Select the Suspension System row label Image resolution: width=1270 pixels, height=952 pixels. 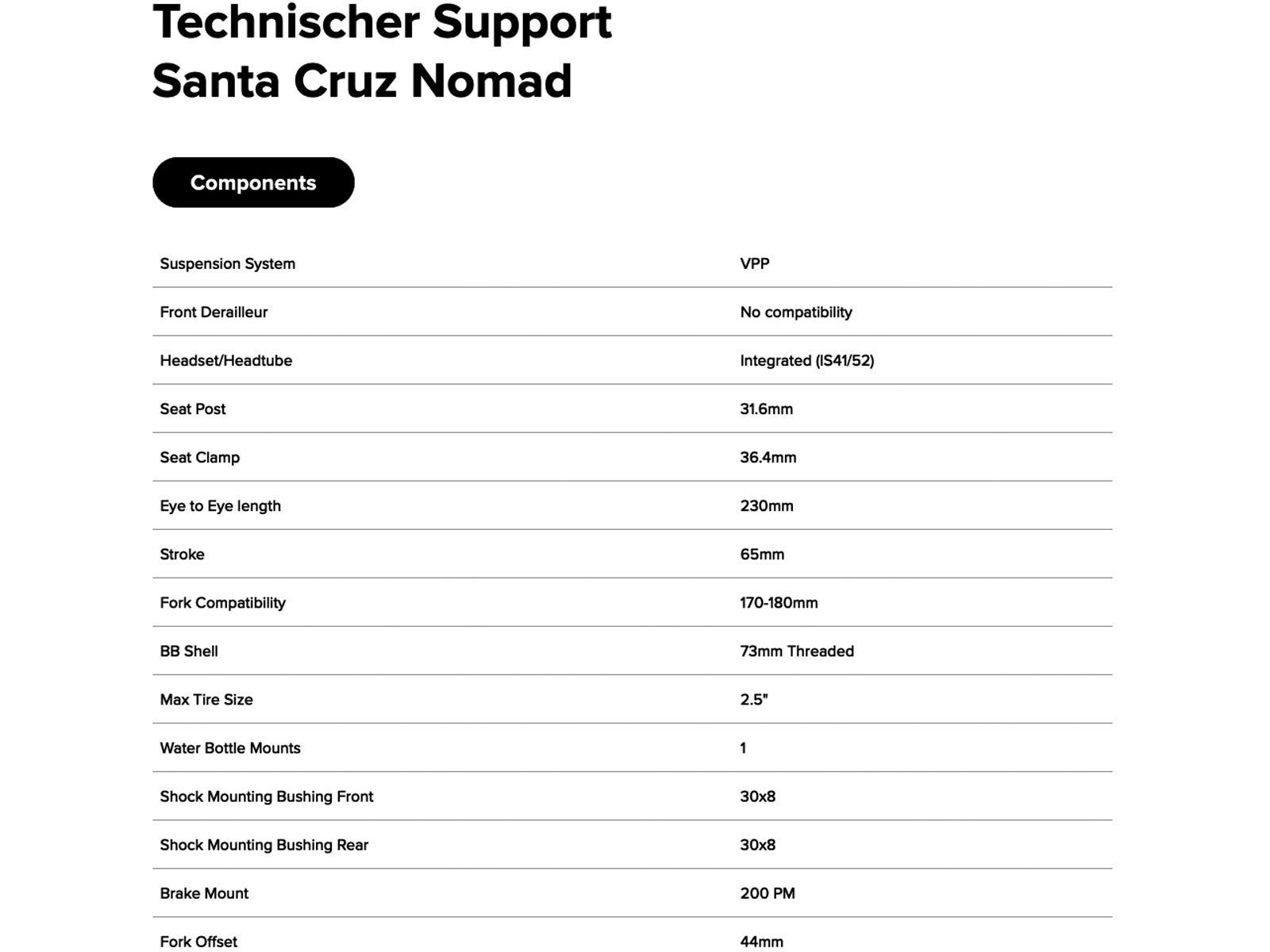tap(228, 263)
